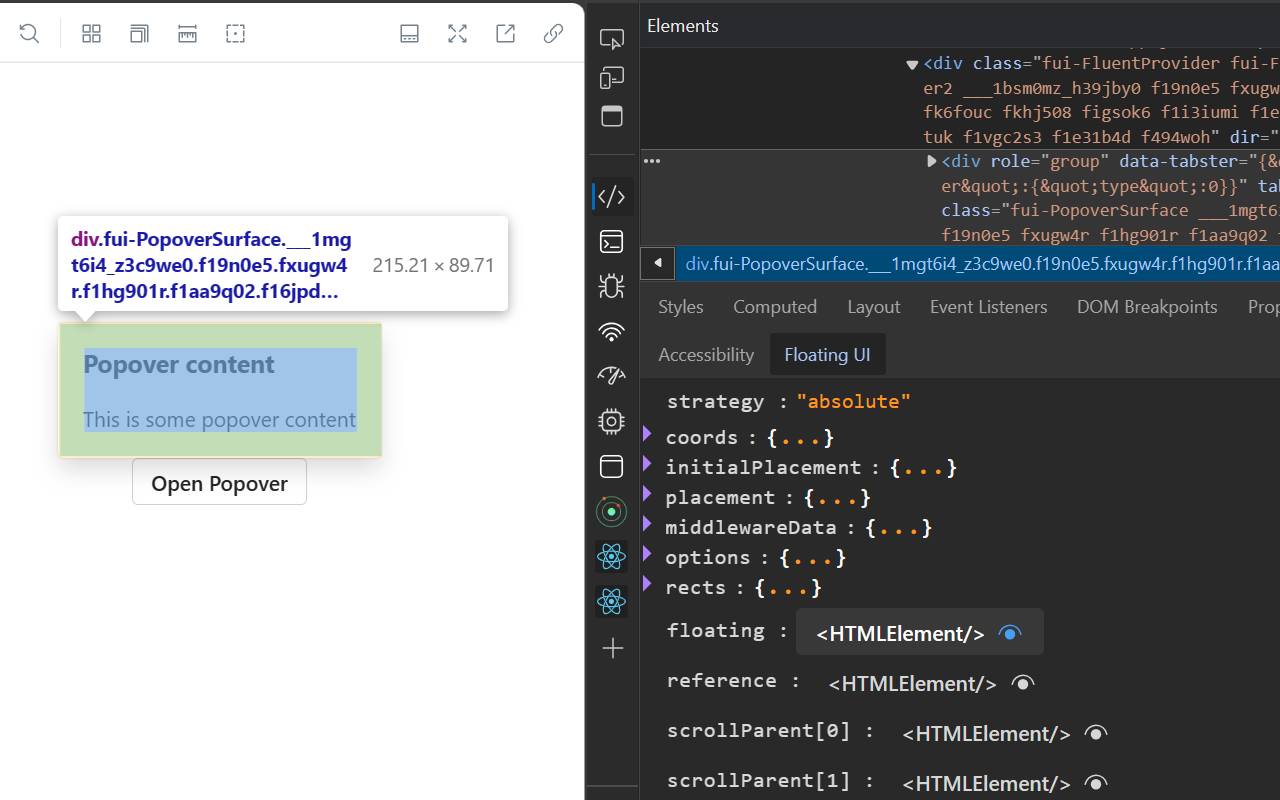The height and width of the screenshot is (800, 1280).
Task: Click the "Popover content" heading
Action: (179, 365)
